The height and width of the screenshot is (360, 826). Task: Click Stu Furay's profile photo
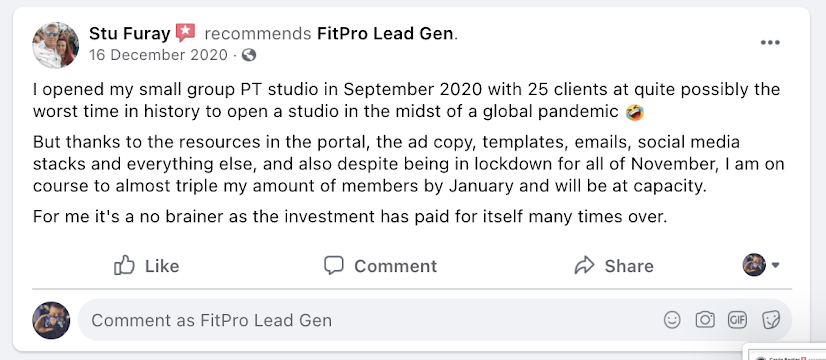(x=55, y=45)
